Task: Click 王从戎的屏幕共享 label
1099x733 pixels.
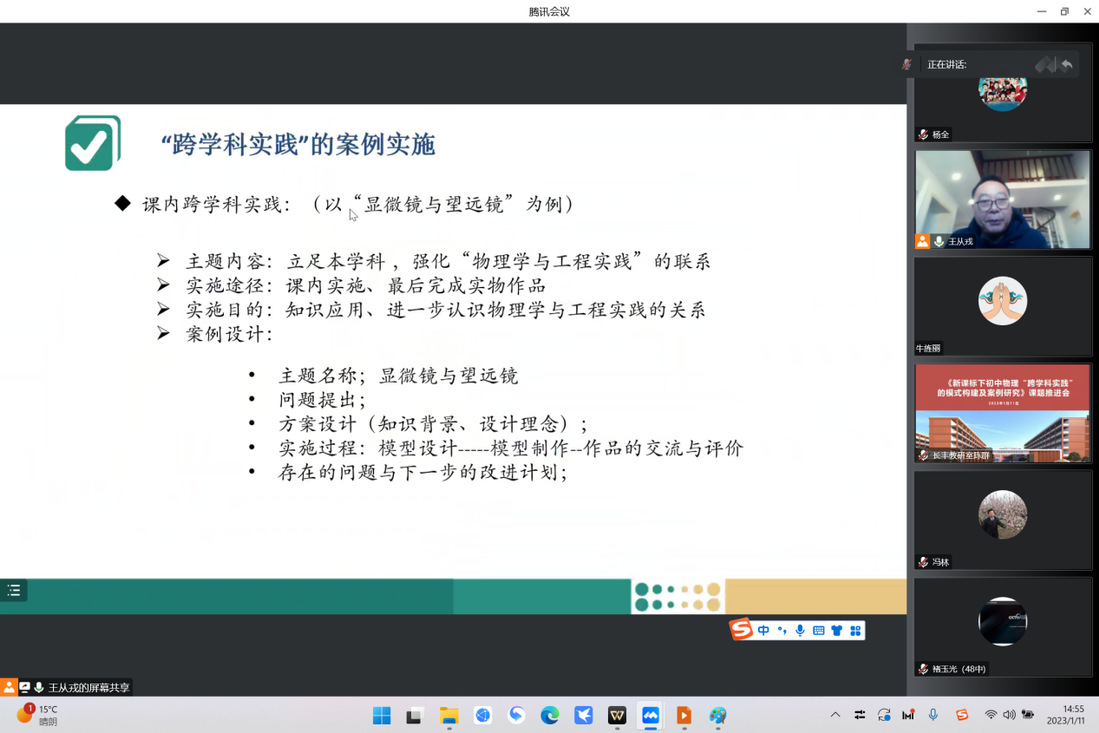Action: pyautogui.click(x=88, y=687)
